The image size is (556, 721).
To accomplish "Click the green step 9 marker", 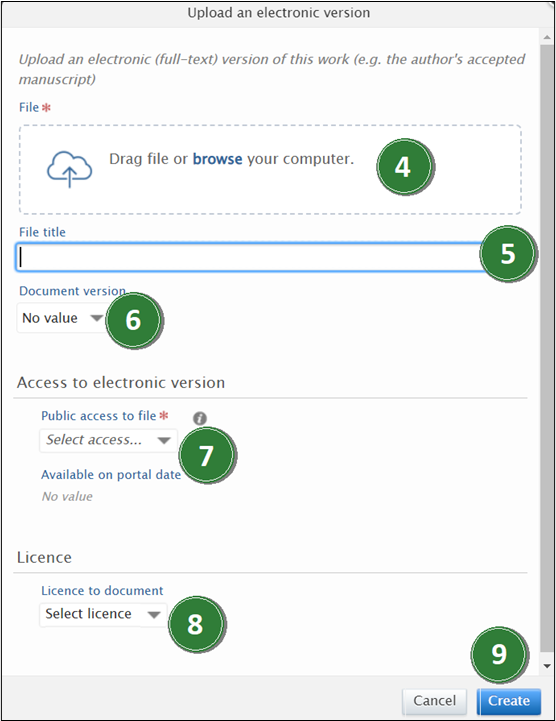I will (x=499, y=654).
